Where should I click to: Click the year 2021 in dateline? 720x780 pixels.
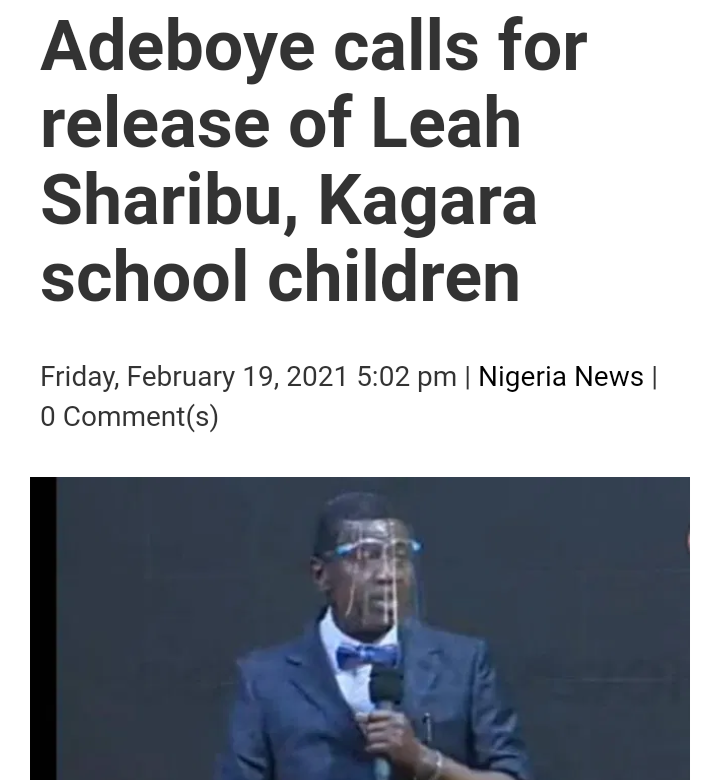click(x=316, y=376)
